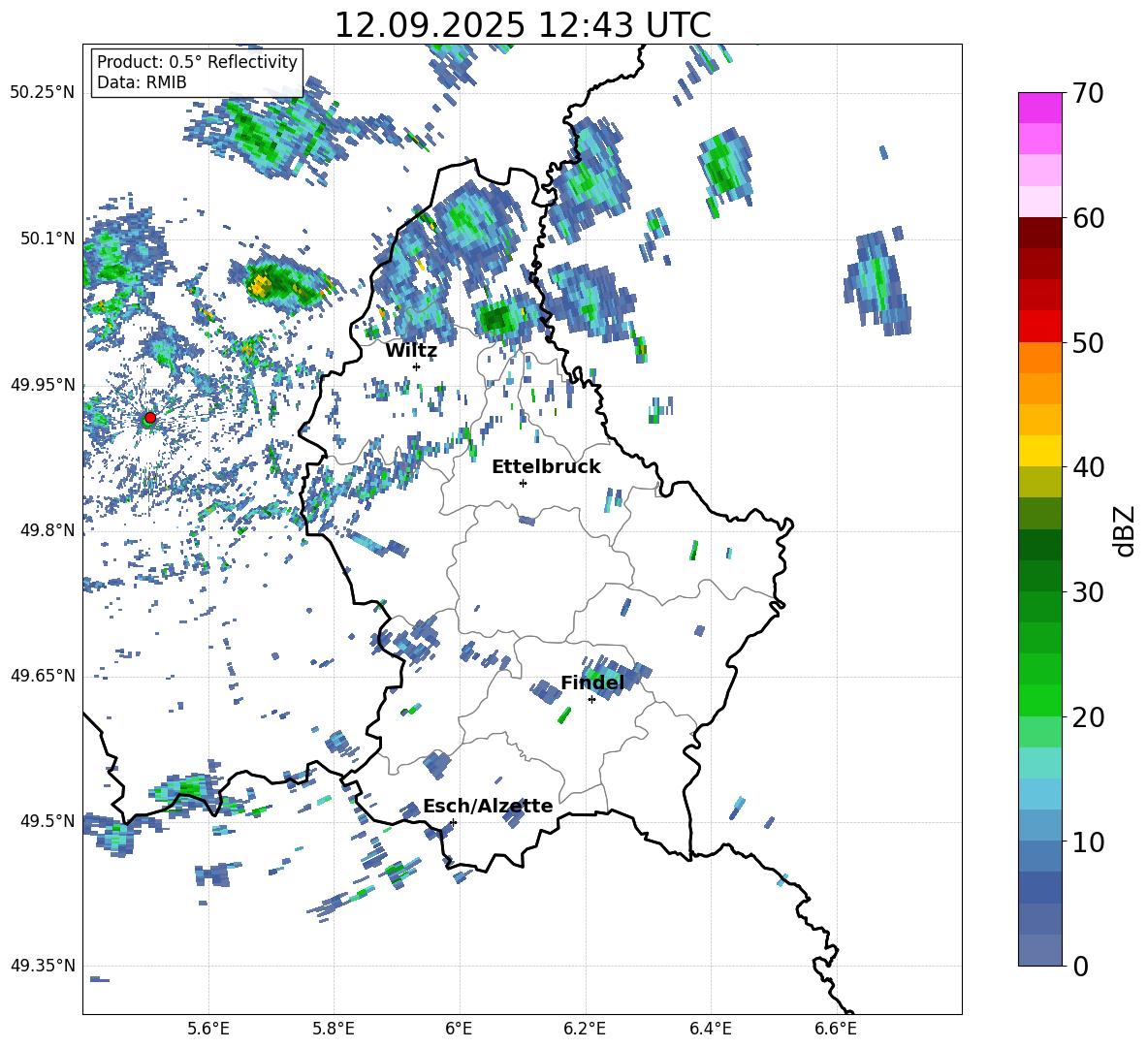Click the 6.6°E longitude label
1148x1048 pixels.
click(x=836, y=1029)
